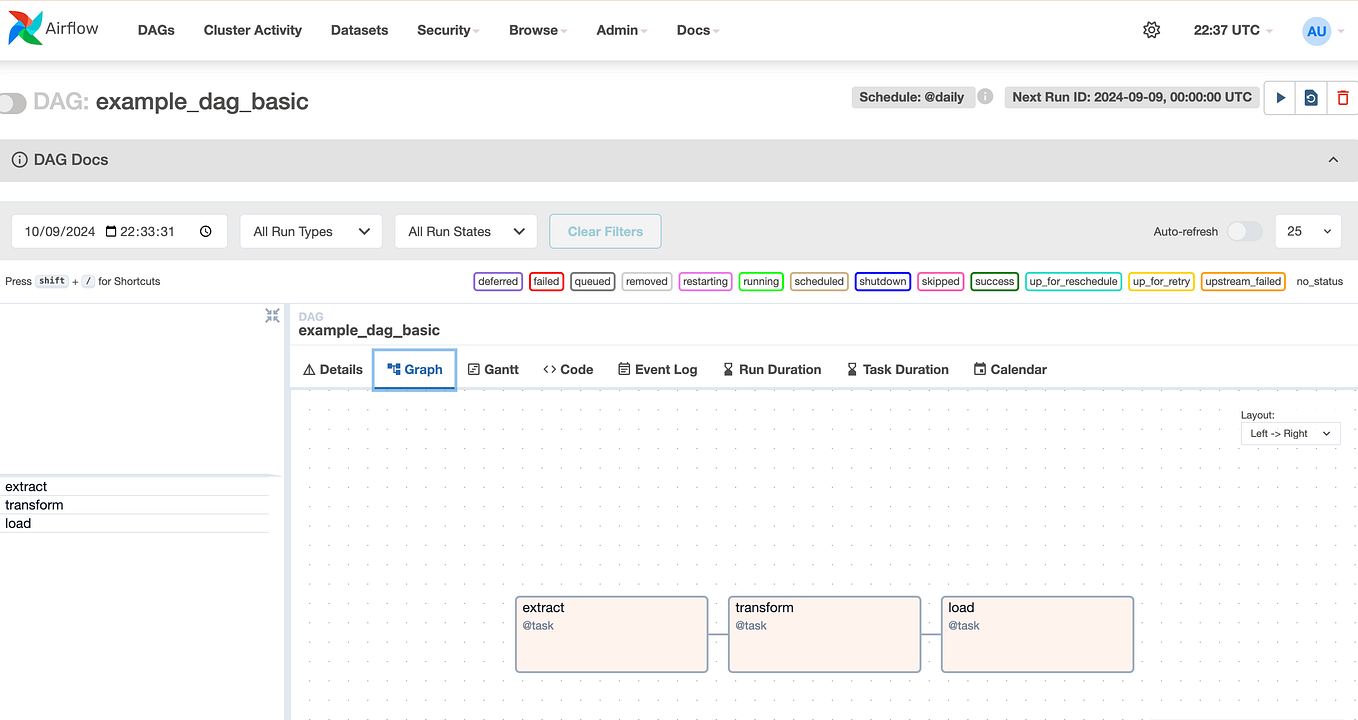
Task: Switch to the Gantt tab
Action: pyautogui.click(x=493, y=369)
